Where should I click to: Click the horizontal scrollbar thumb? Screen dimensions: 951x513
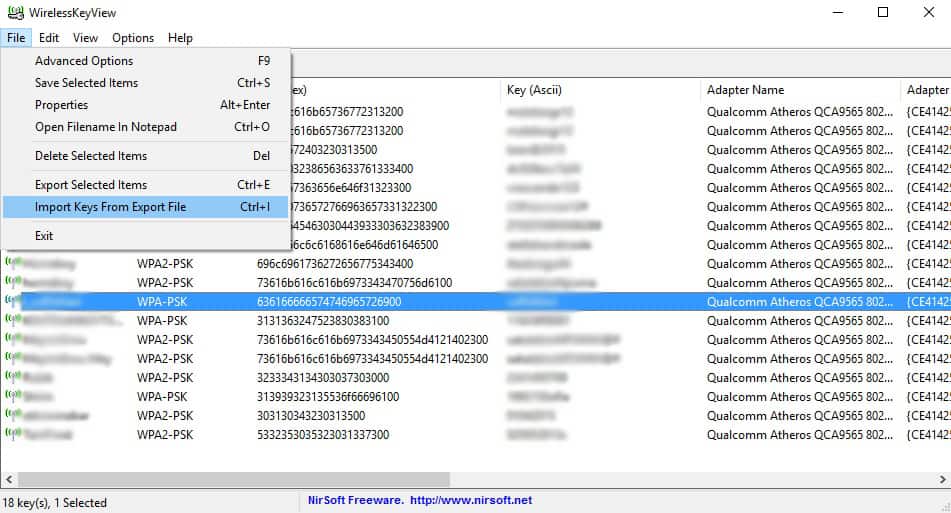coord(234,479)
